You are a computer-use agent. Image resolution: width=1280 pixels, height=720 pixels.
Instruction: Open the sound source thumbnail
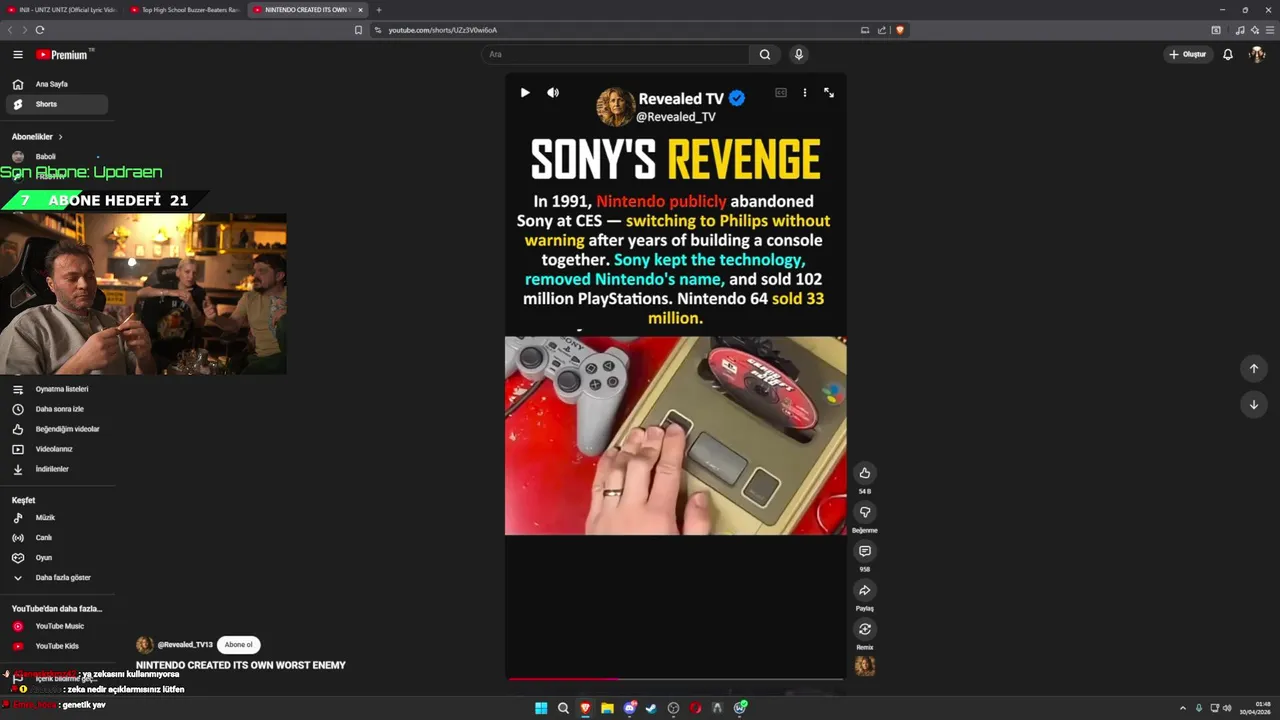click(865, 666)
